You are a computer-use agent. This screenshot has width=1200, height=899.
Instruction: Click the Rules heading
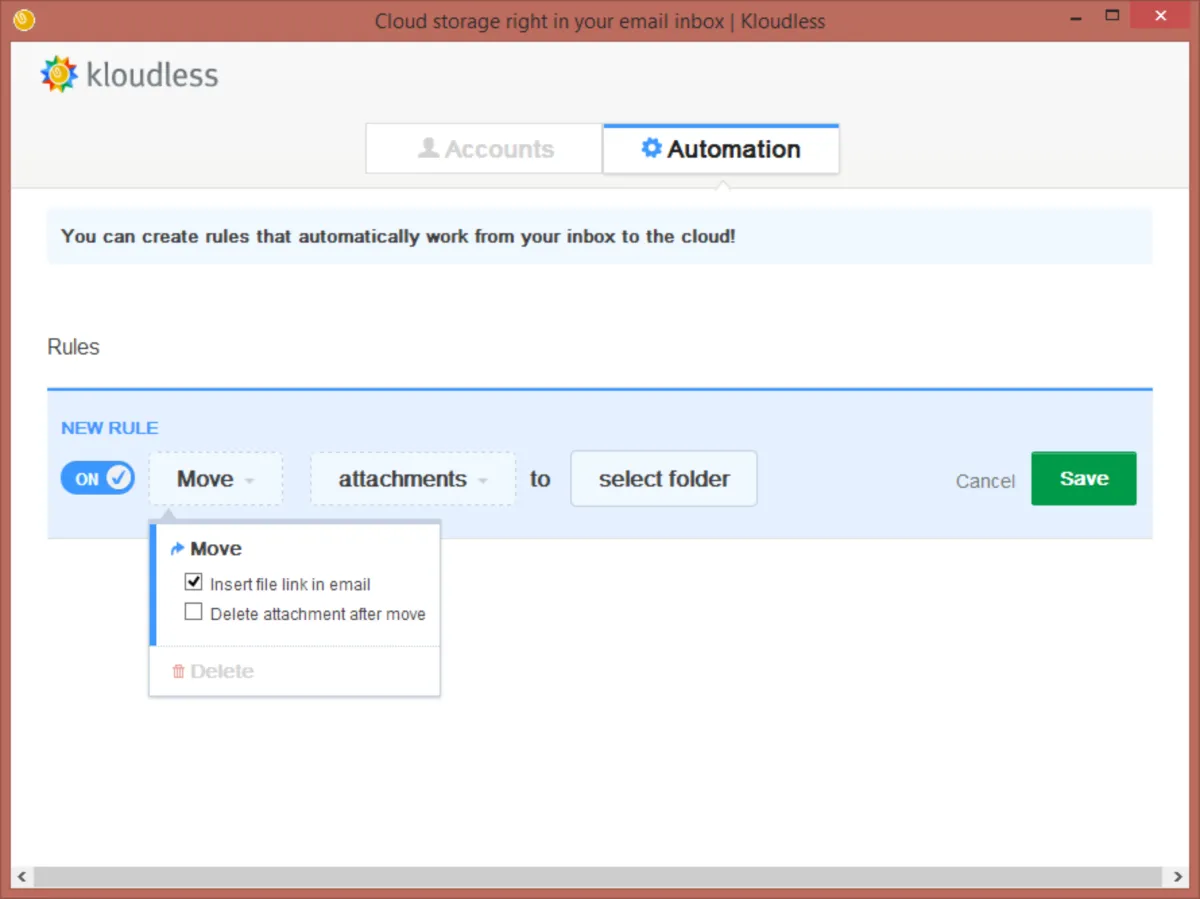tap(74, 347)
